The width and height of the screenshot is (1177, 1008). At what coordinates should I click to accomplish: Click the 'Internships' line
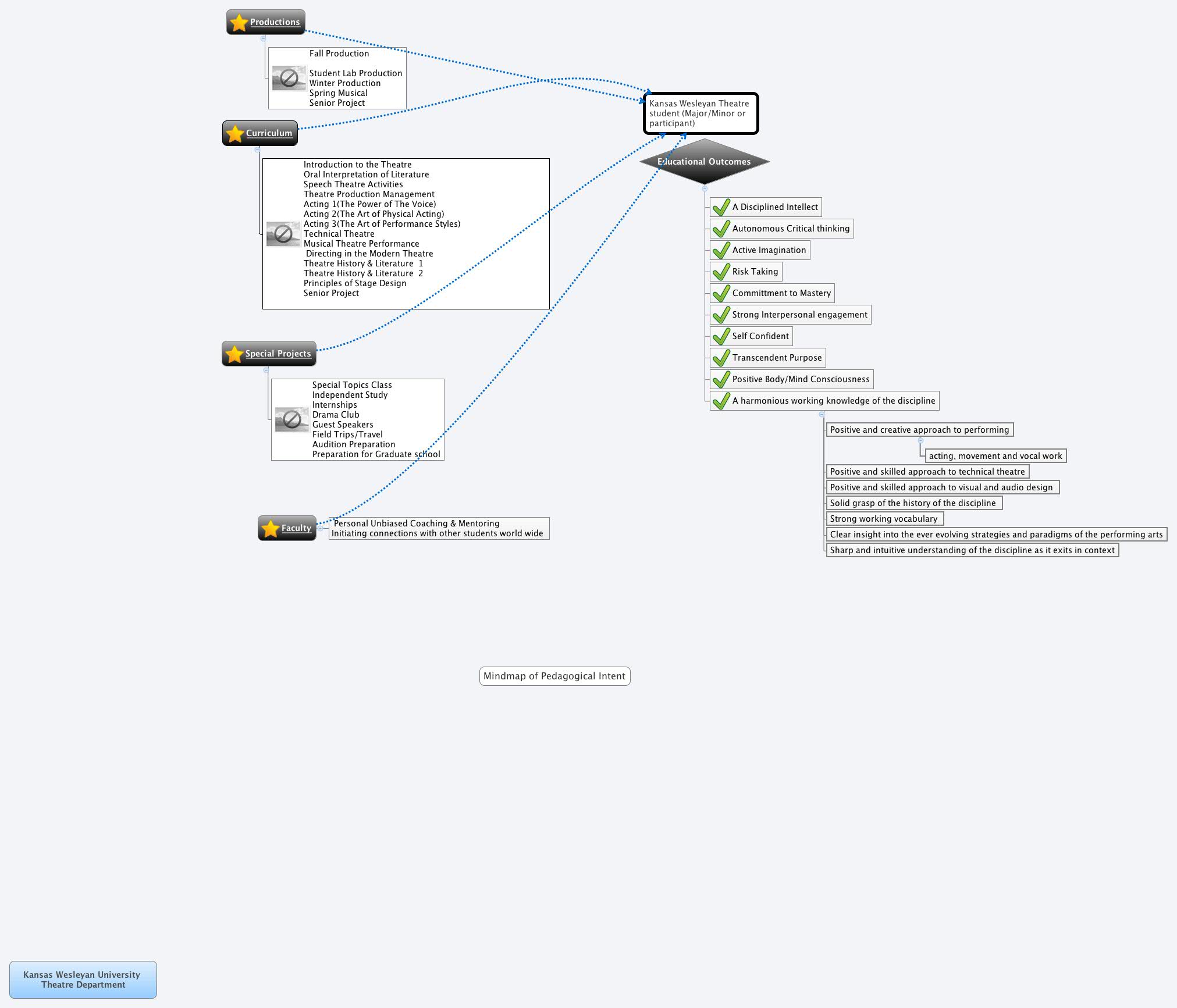[x=335, y=405]
